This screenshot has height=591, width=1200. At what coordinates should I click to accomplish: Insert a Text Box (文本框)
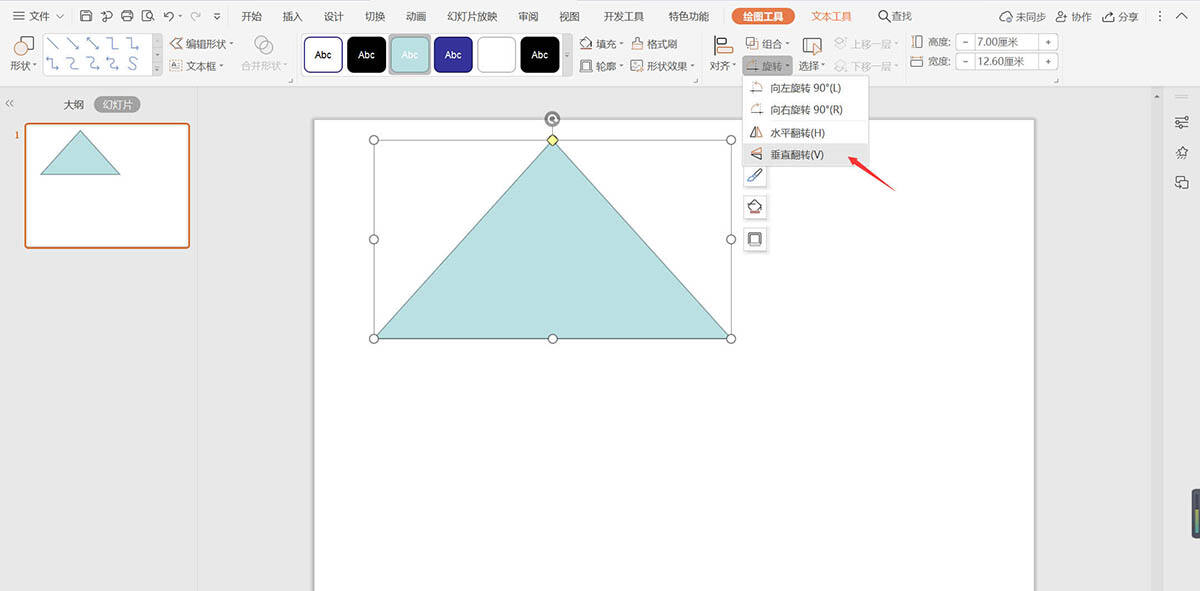coord(196,66)
